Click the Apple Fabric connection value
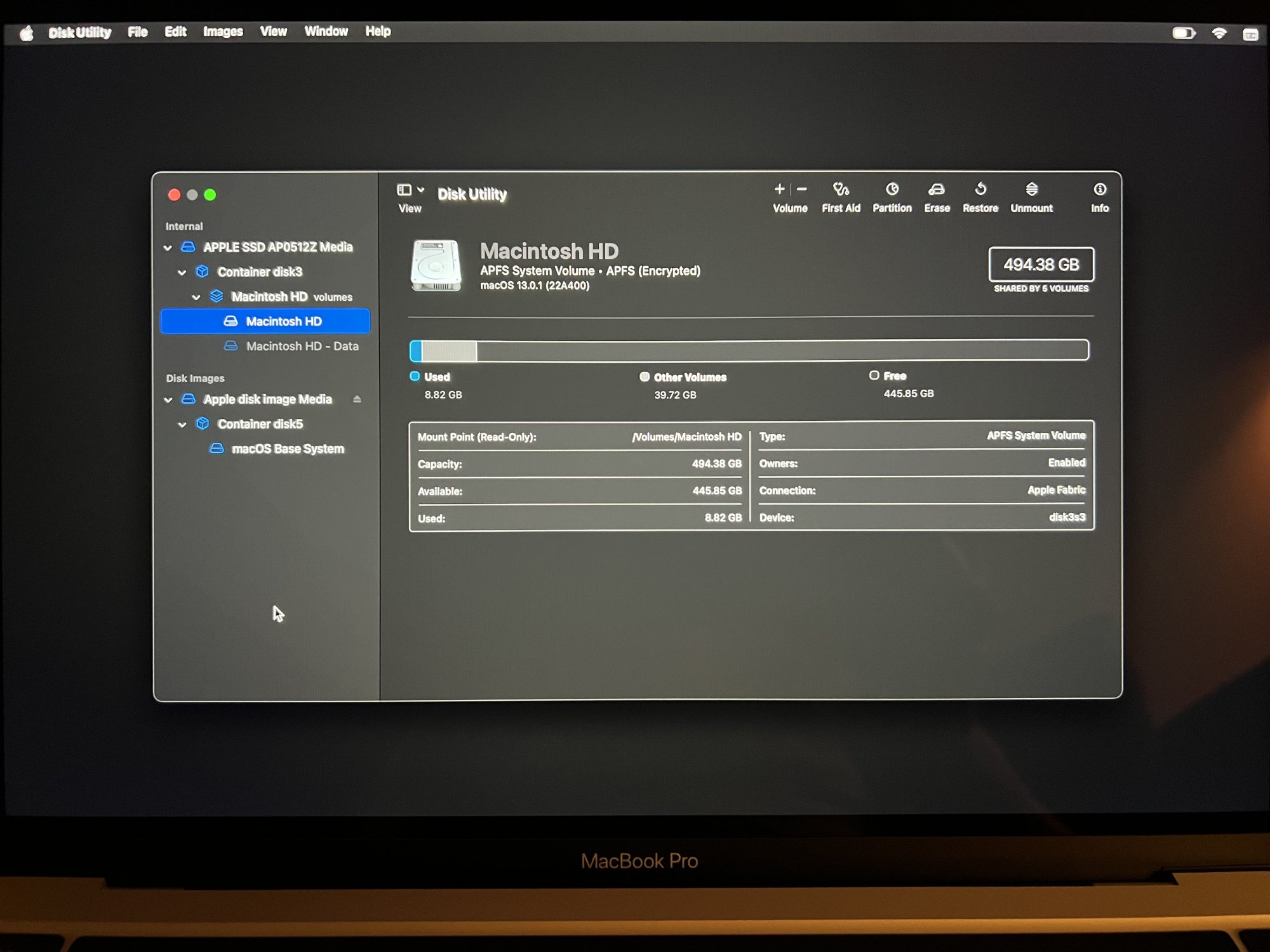 coord(1057,490)
